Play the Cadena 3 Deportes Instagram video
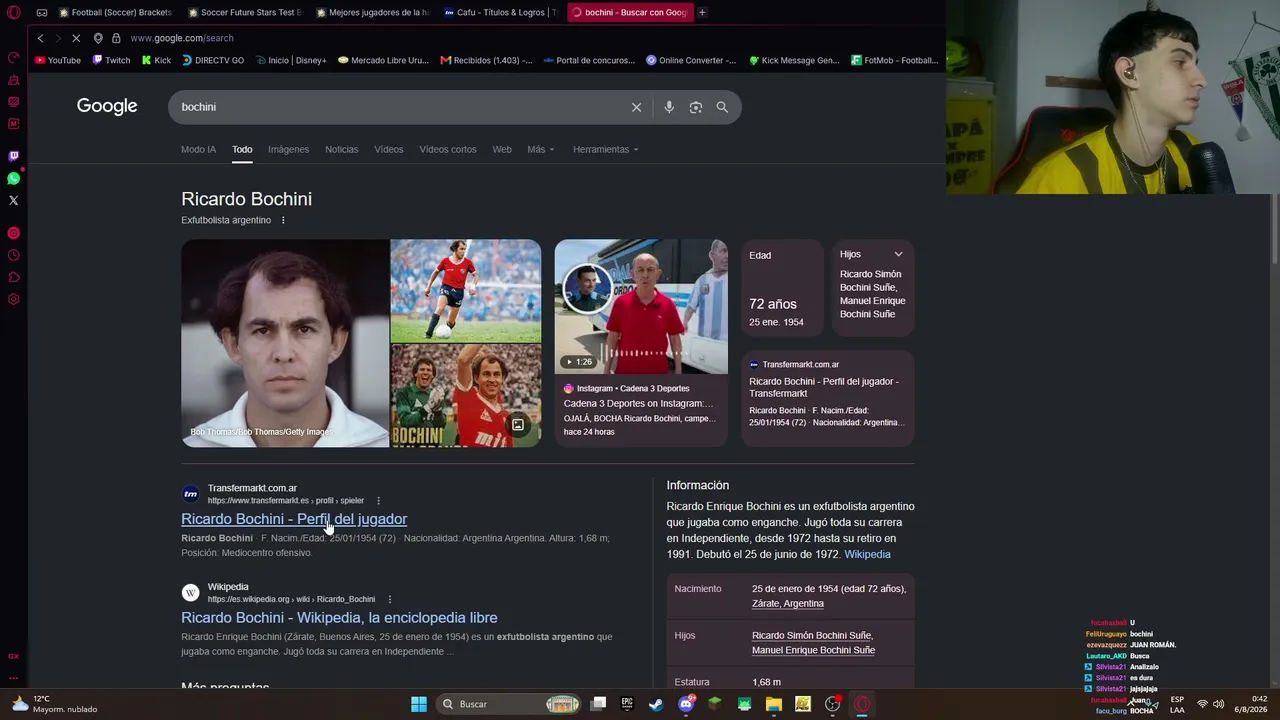Screen dimensions: 1280x720 [641, 306]
